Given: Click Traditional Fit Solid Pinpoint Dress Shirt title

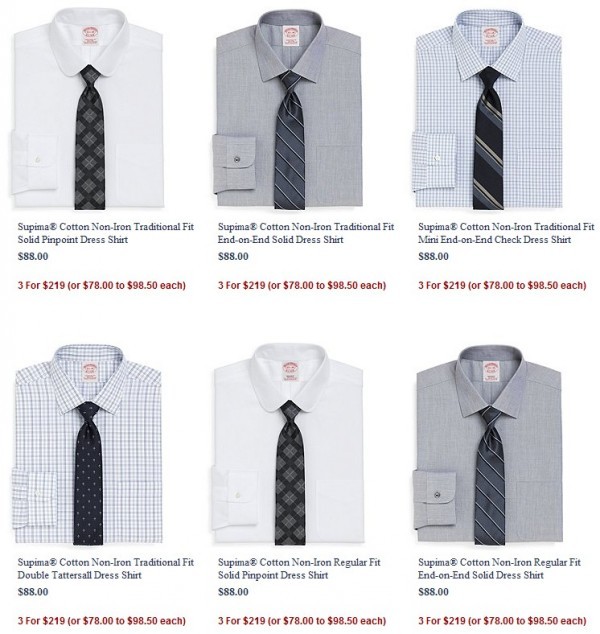Looking at the screenshot, I should click(x=106, y=233).
